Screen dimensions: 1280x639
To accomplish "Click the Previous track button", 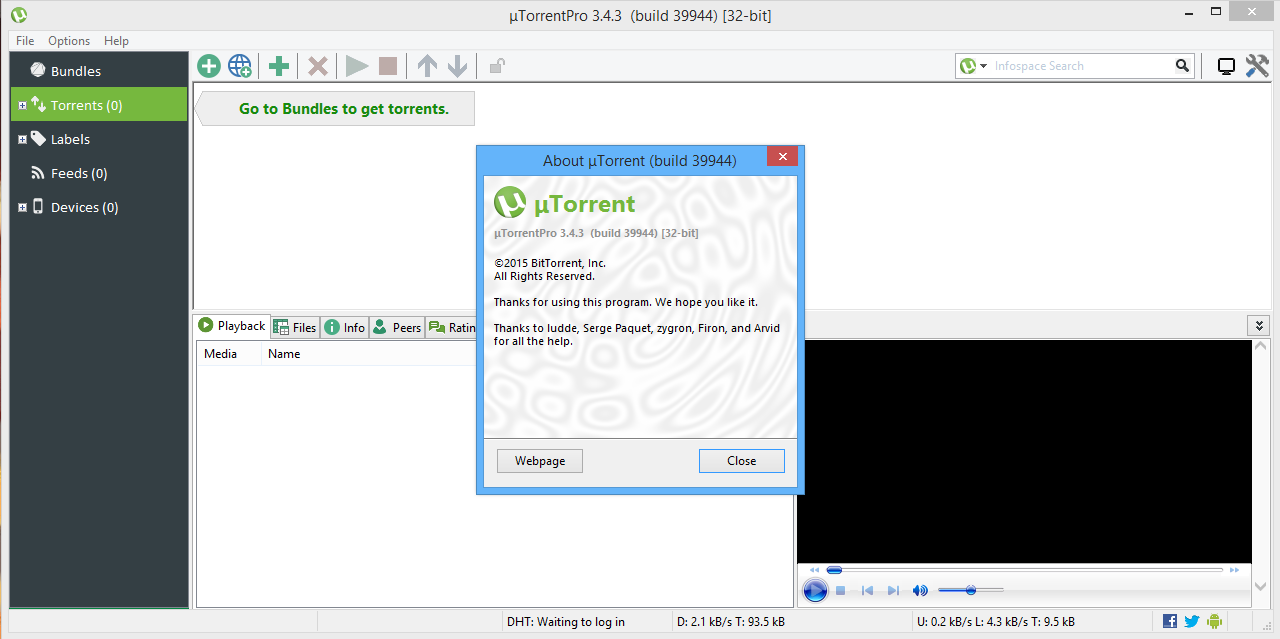I will point(868,591).
